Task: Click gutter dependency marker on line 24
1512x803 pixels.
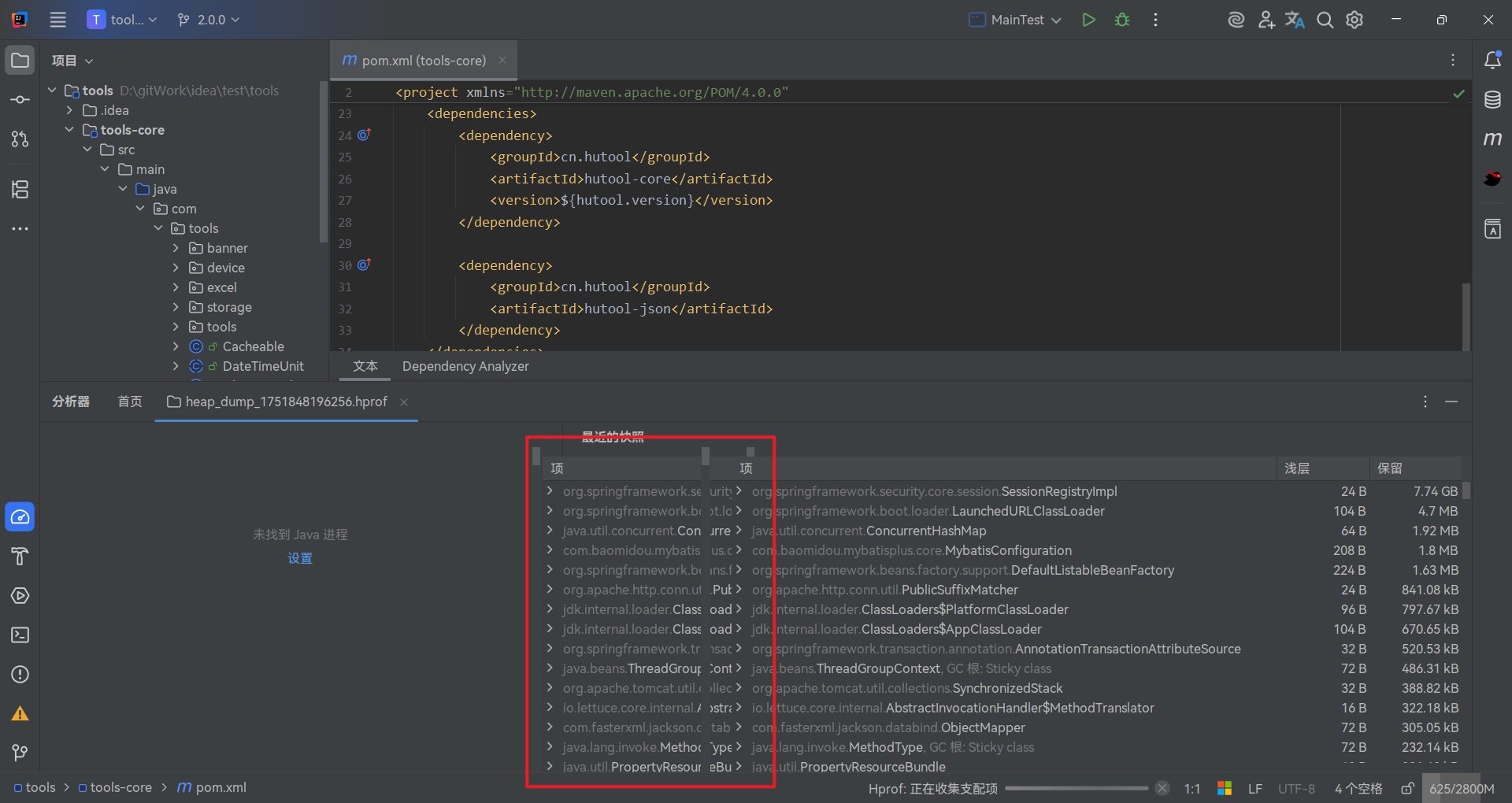Action: (364, 135)
